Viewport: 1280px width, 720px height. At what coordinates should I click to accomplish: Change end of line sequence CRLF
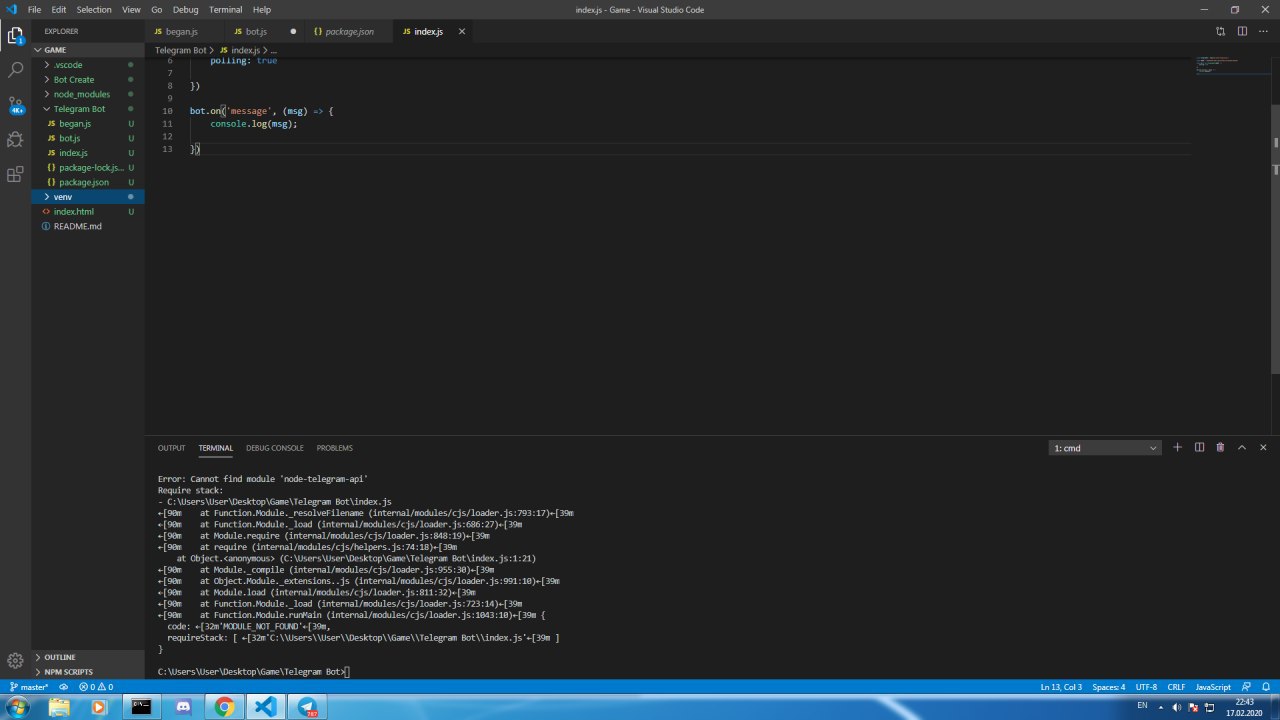point(1176,687)
